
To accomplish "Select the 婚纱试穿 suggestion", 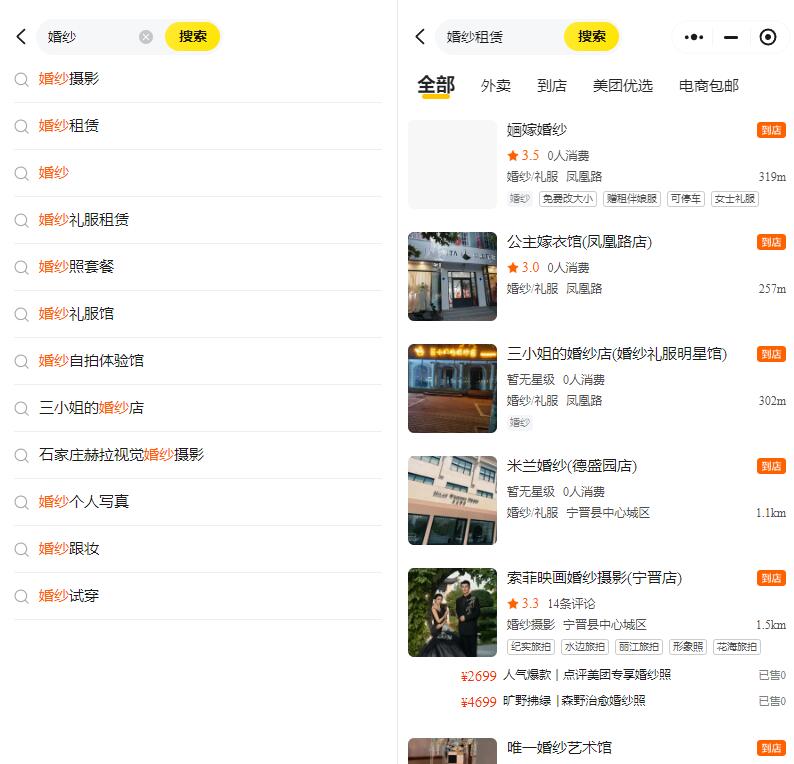I will point(198,596).
